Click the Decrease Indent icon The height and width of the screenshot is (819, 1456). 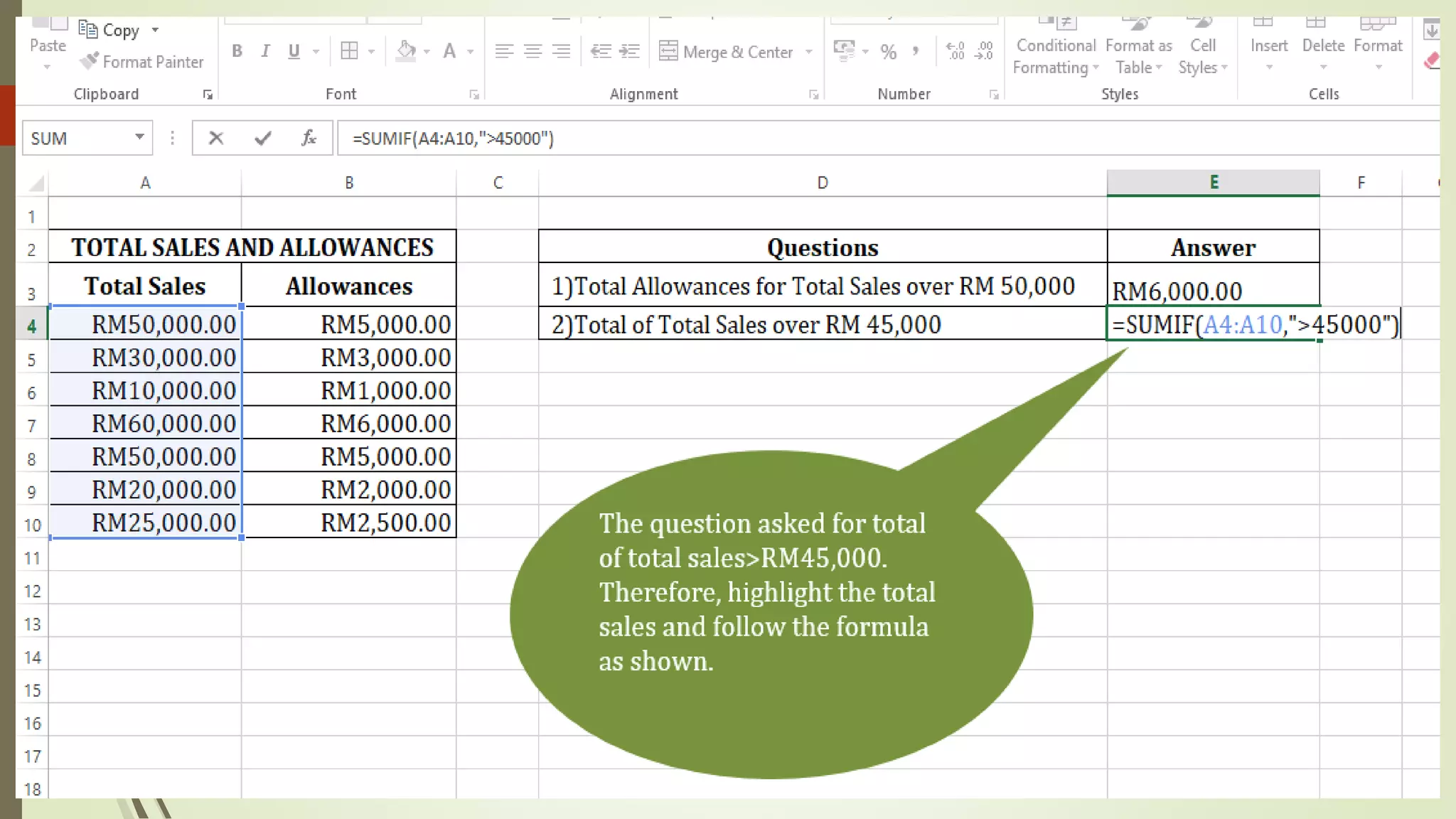(x=601, y=51)
